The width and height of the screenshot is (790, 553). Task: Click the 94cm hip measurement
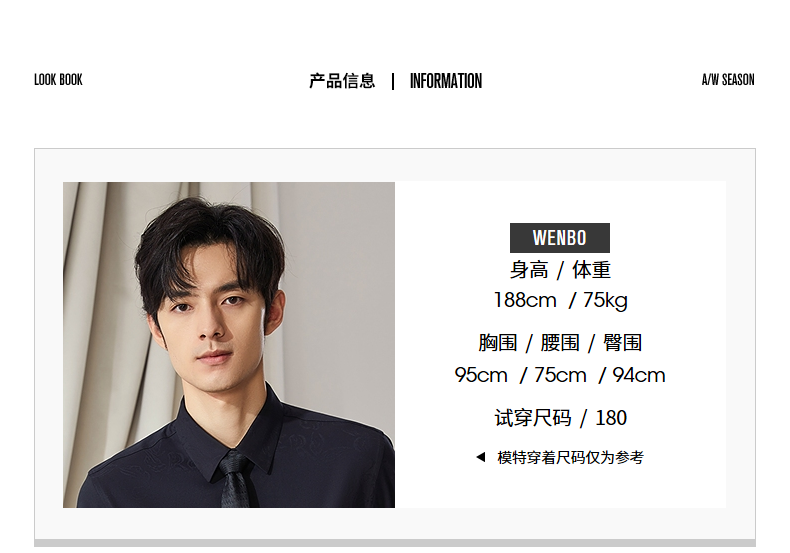click(639, 375)
